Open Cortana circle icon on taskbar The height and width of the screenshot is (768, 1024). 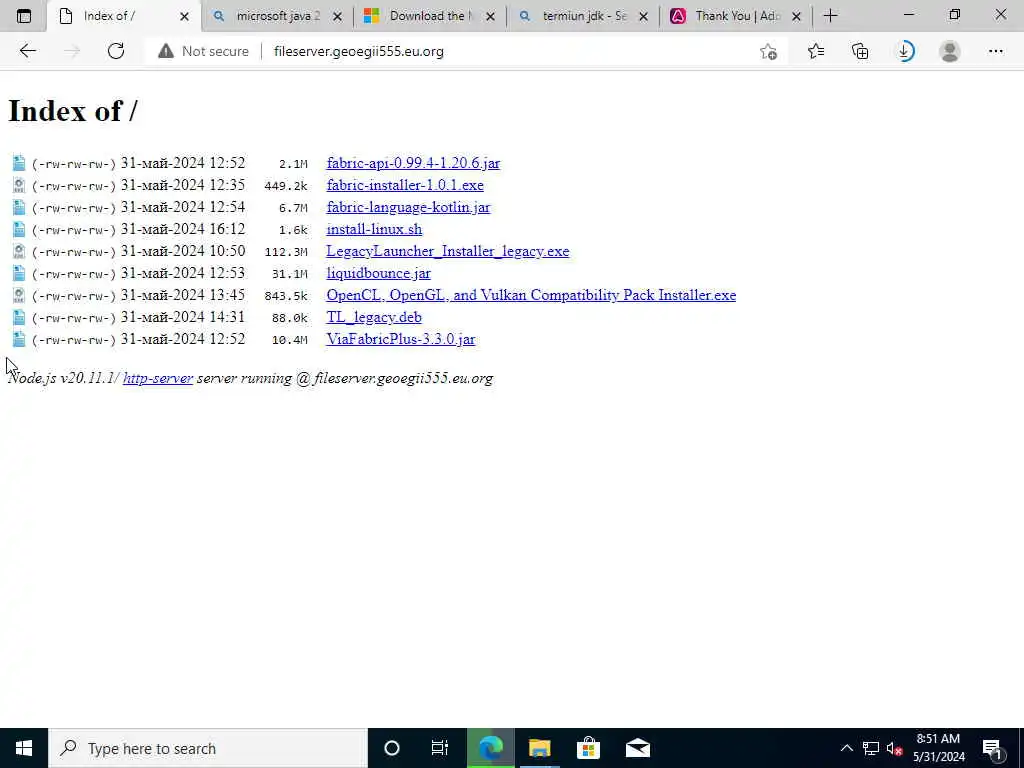[x=392, y=748]
